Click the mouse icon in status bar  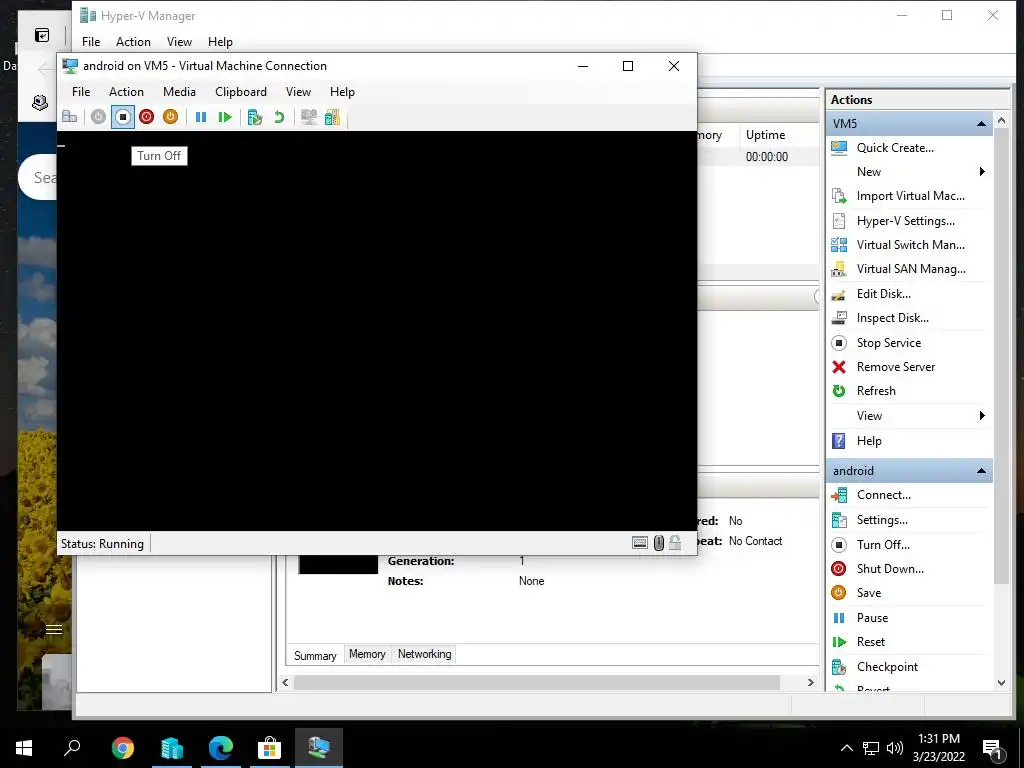click(659, 543)
